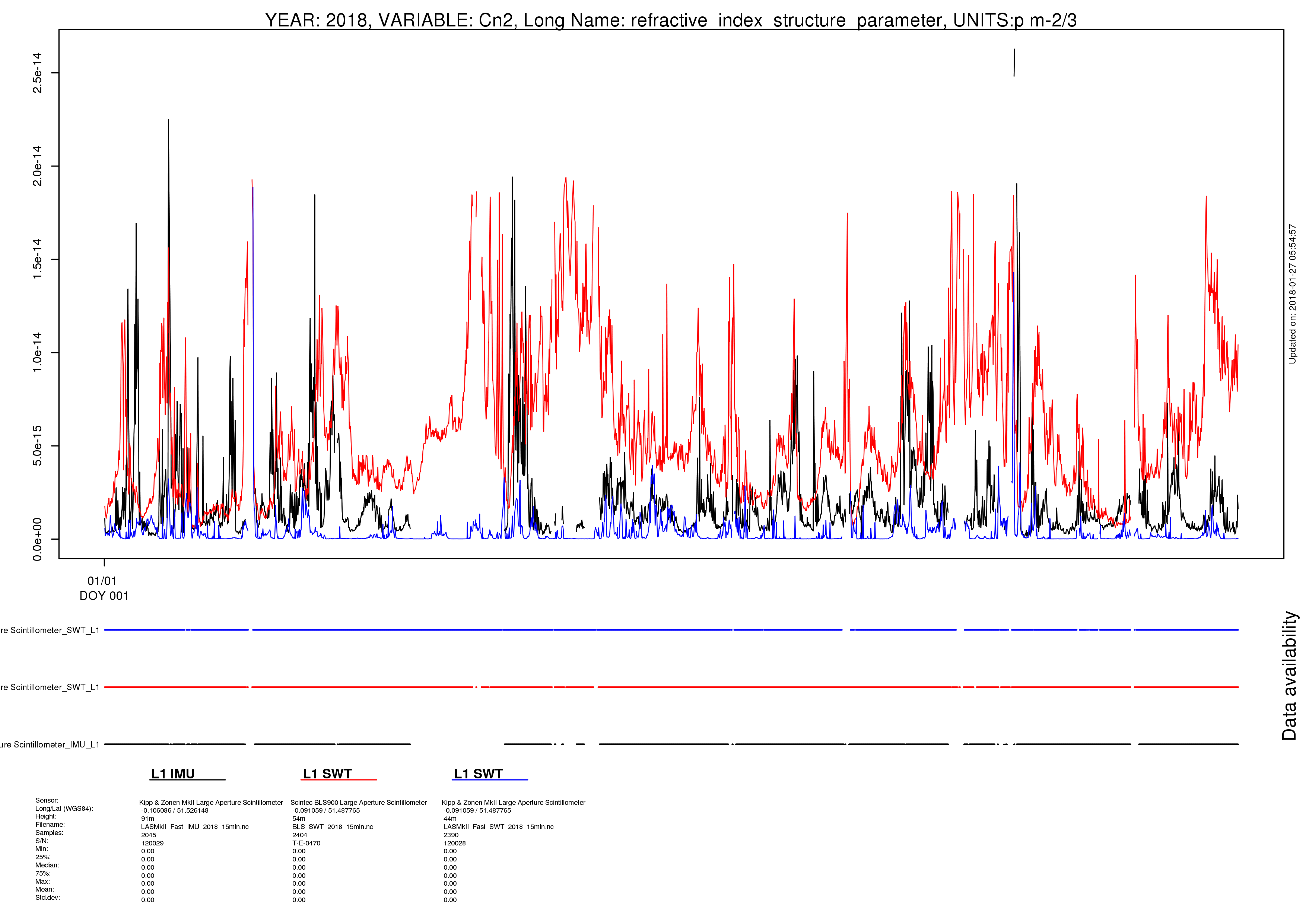Click the y-axis tick label 1.0e-14

(x=37, y=352)
